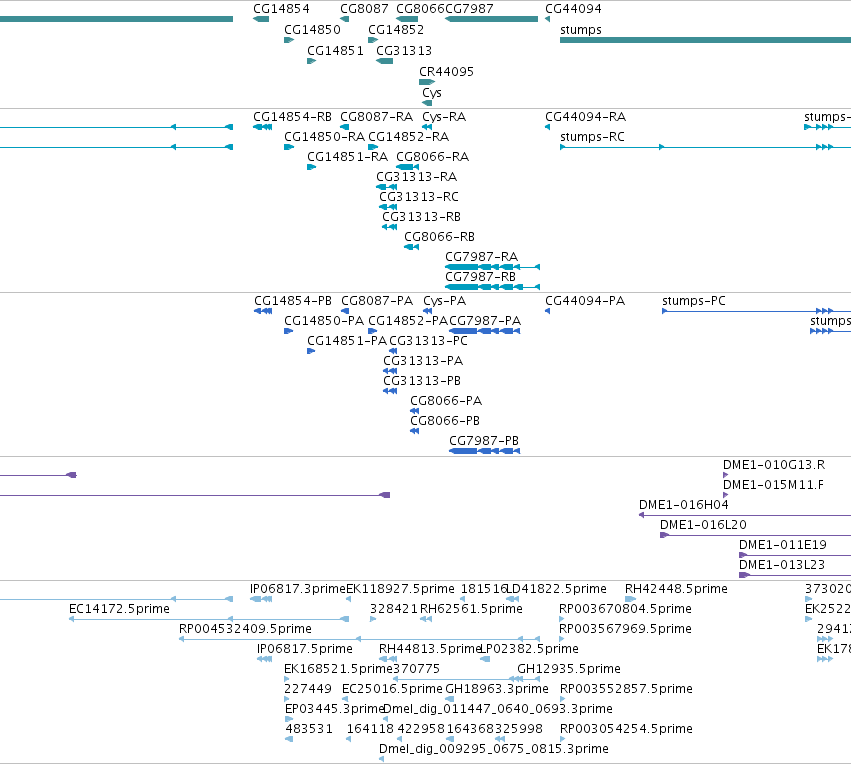
Task: Click the CG7987-PB protein label
Action: [x=484, y=441]
